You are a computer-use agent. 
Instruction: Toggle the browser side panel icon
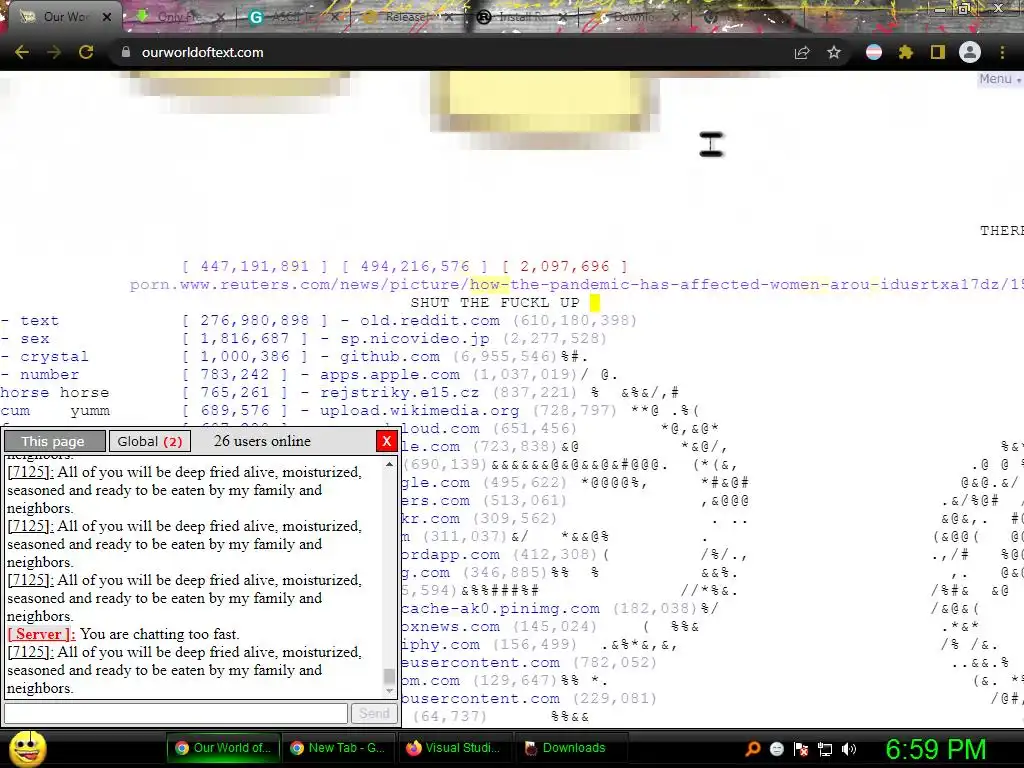pos(937,52)
